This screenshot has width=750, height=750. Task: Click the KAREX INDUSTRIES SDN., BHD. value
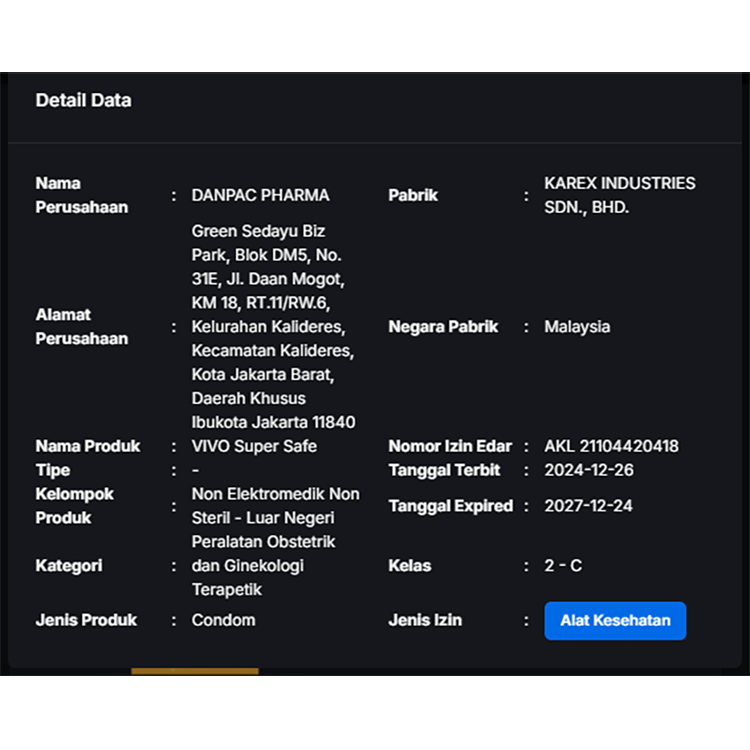[x=619, y=195]
